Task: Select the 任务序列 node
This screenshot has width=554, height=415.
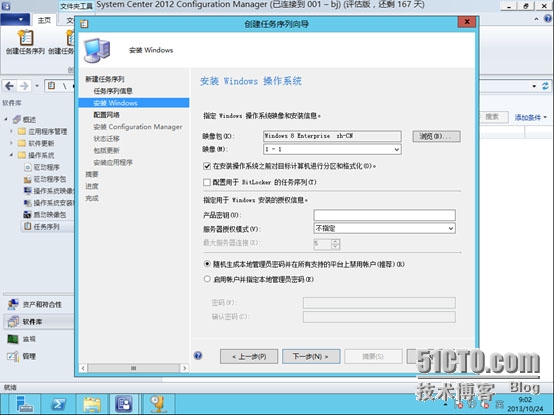Action: (x=42, y=226)
